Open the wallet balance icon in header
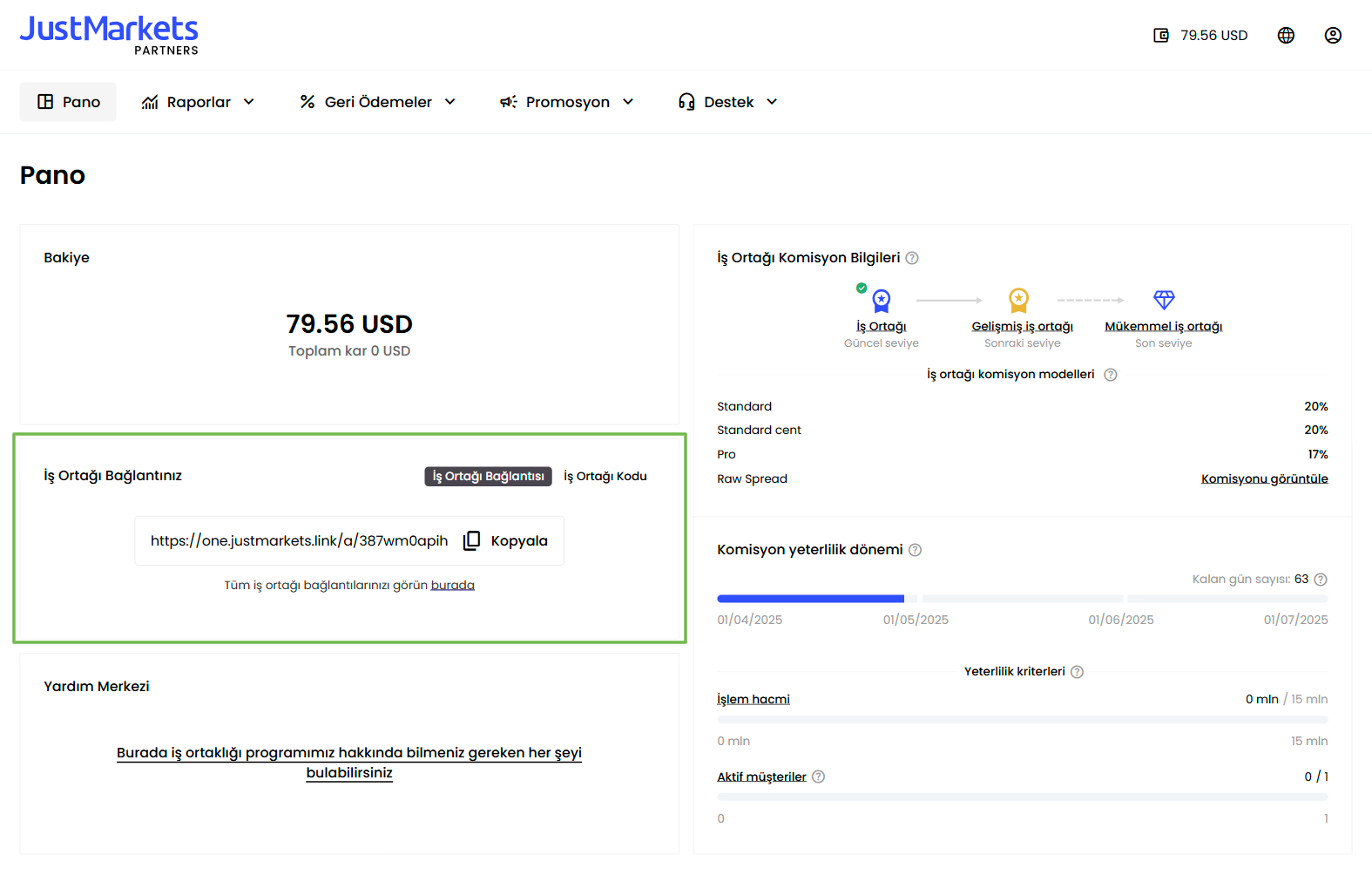This screenshot has height=882, width=1372. pyautogui.click(x=1161, y=36)
